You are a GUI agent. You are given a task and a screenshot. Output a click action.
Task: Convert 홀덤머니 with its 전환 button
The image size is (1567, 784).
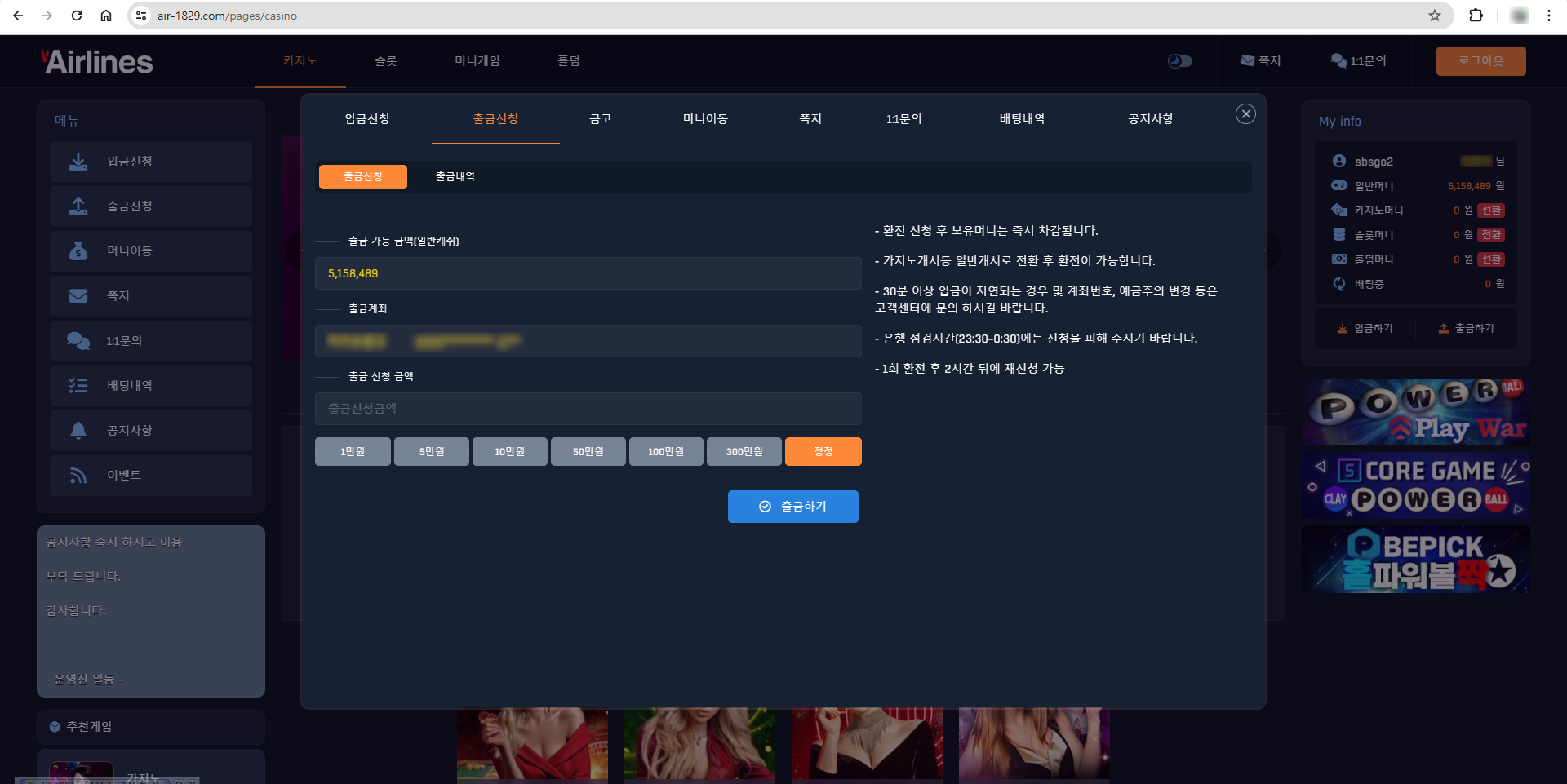(x=1491, y=259)
